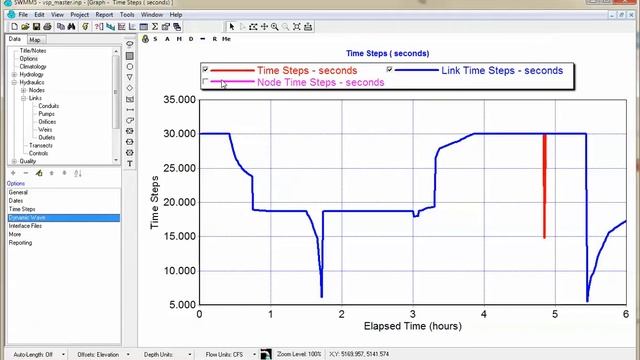The image size is (640, 360).
Task: Expand the Nodes tree branch
Action: pyautogui.click(x=24, y=90)
